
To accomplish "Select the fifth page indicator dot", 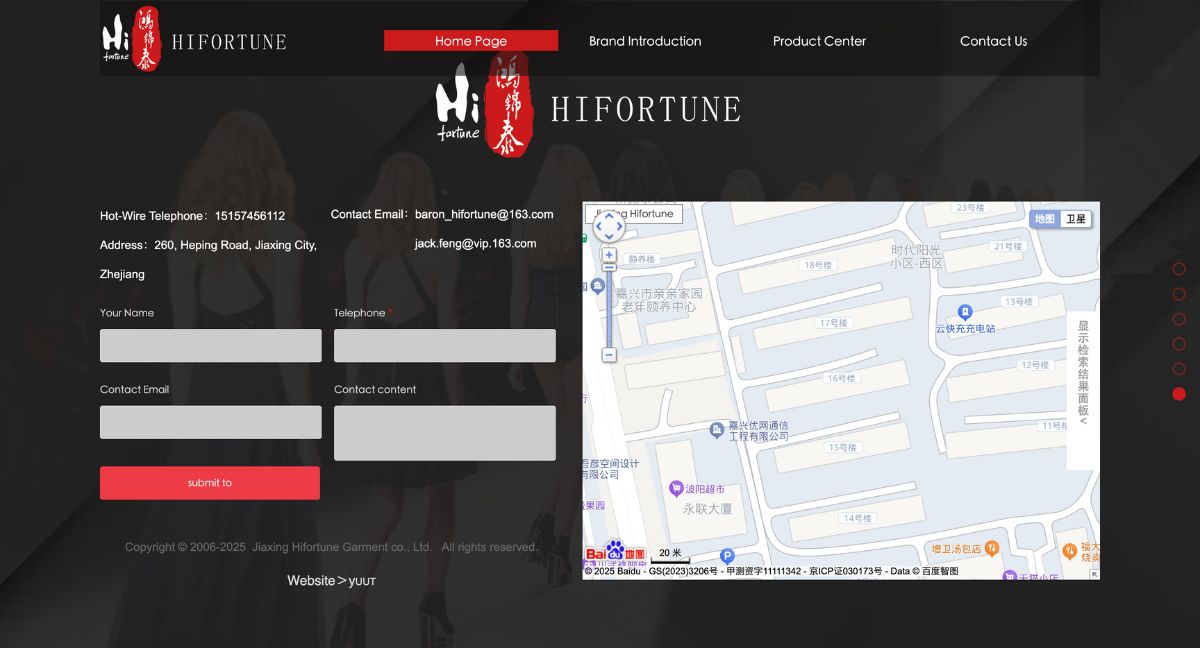I will (x=1179, y=369).
